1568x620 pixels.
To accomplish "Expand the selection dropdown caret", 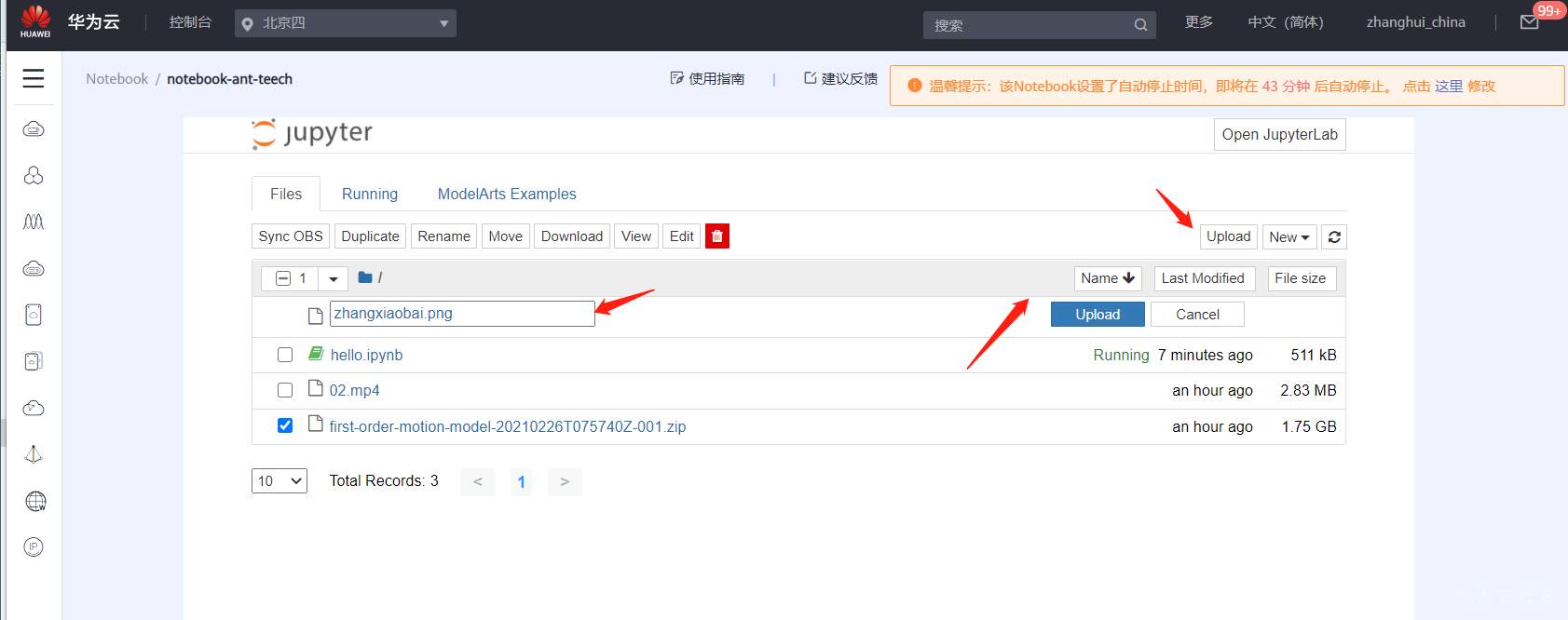I will click(333, 278).
